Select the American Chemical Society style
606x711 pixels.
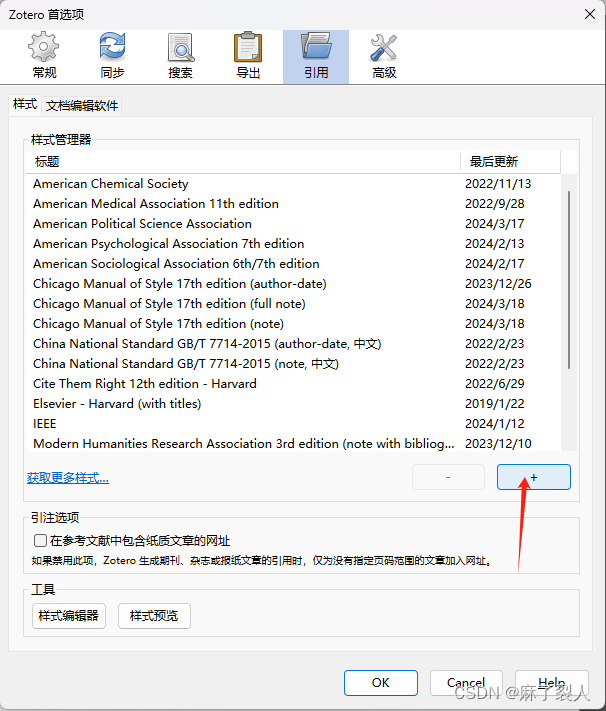293,184
